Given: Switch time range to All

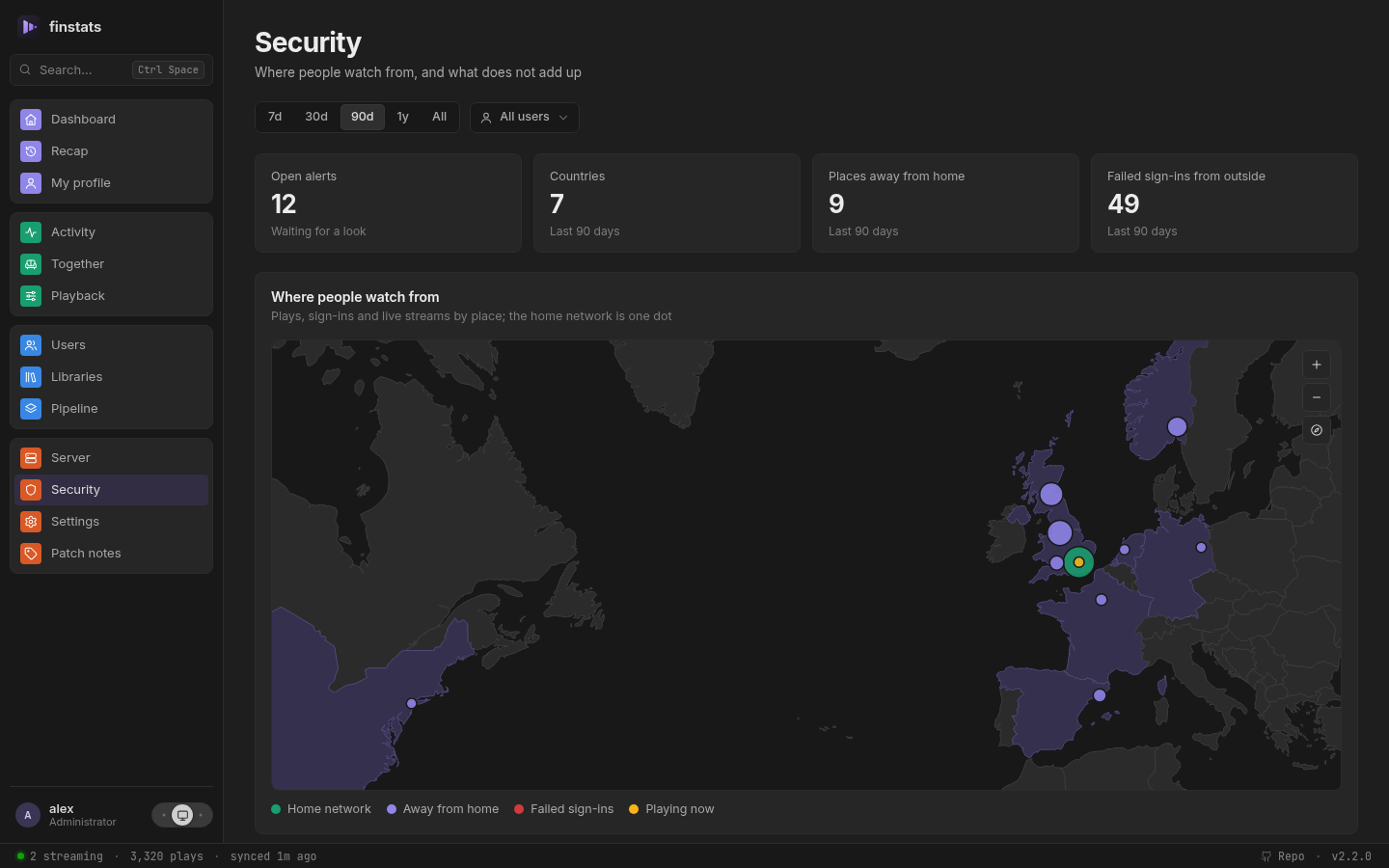Looking at the screenshot, I should pos(440,117).
